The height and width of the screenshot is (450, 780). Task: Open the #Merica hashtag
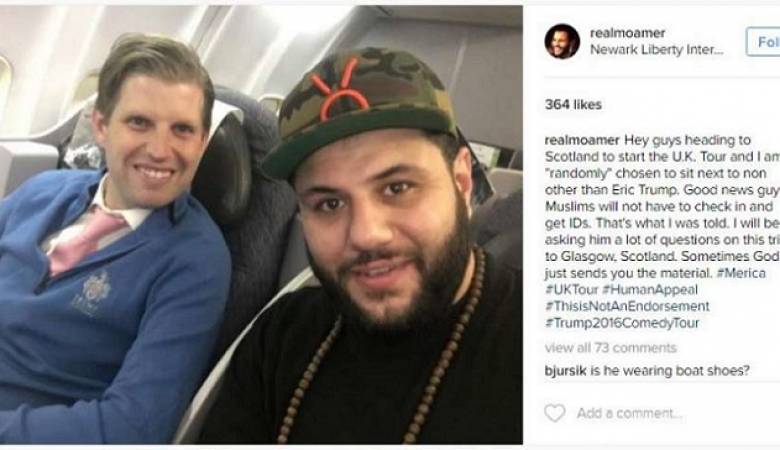pyautogui.click(x=741, y=273)
